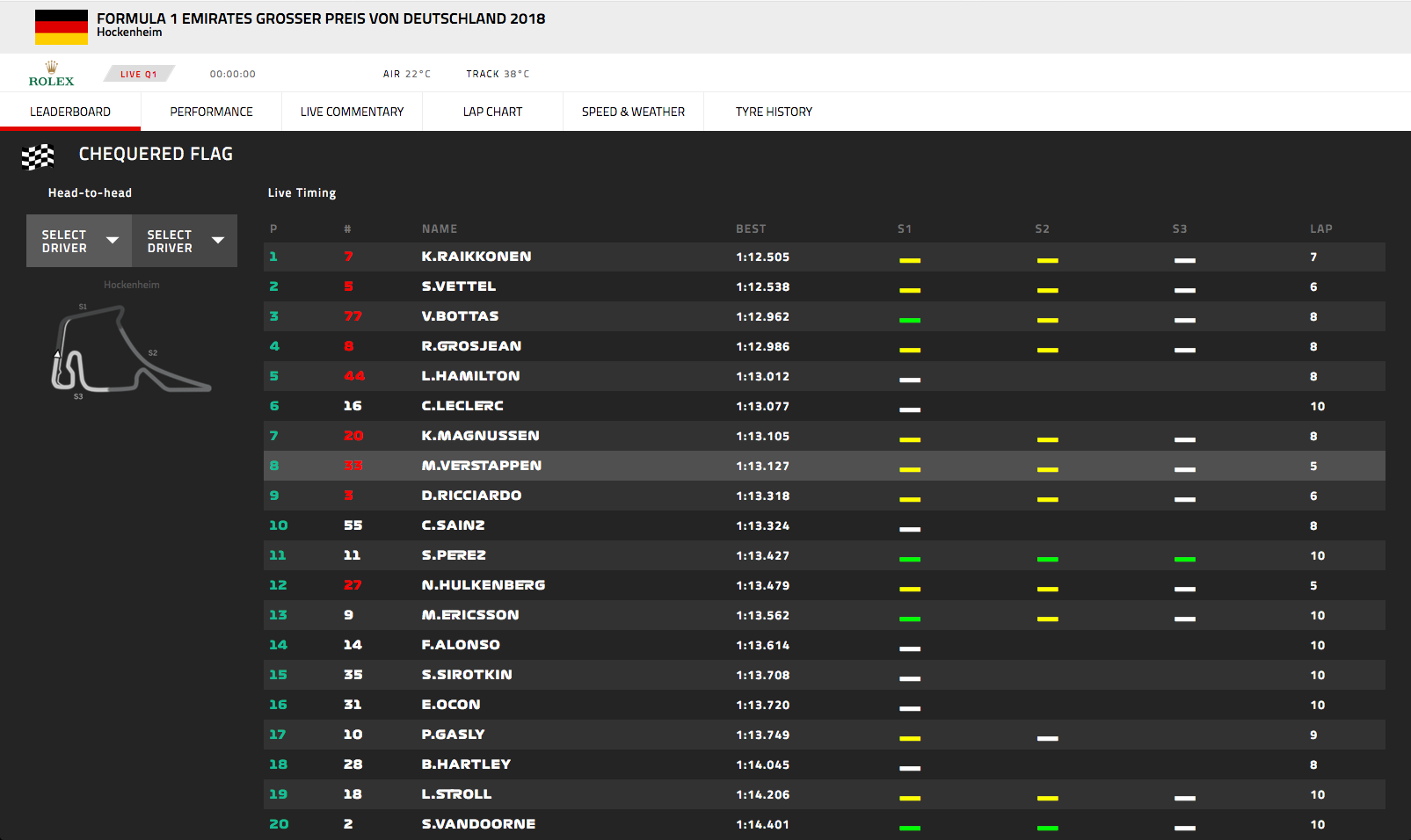1411x840 pixels.
Task: Click the green S1 indicator for V.Bottas
Action: 910,320
